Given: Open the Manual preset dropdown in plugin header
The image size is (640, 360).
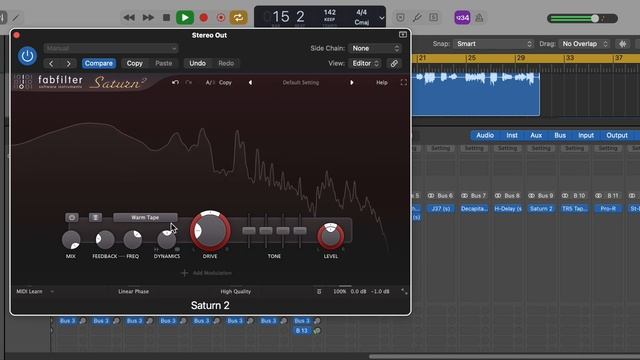Looking at the screenshot, I should pyautogui.click(x=111, y=48).
